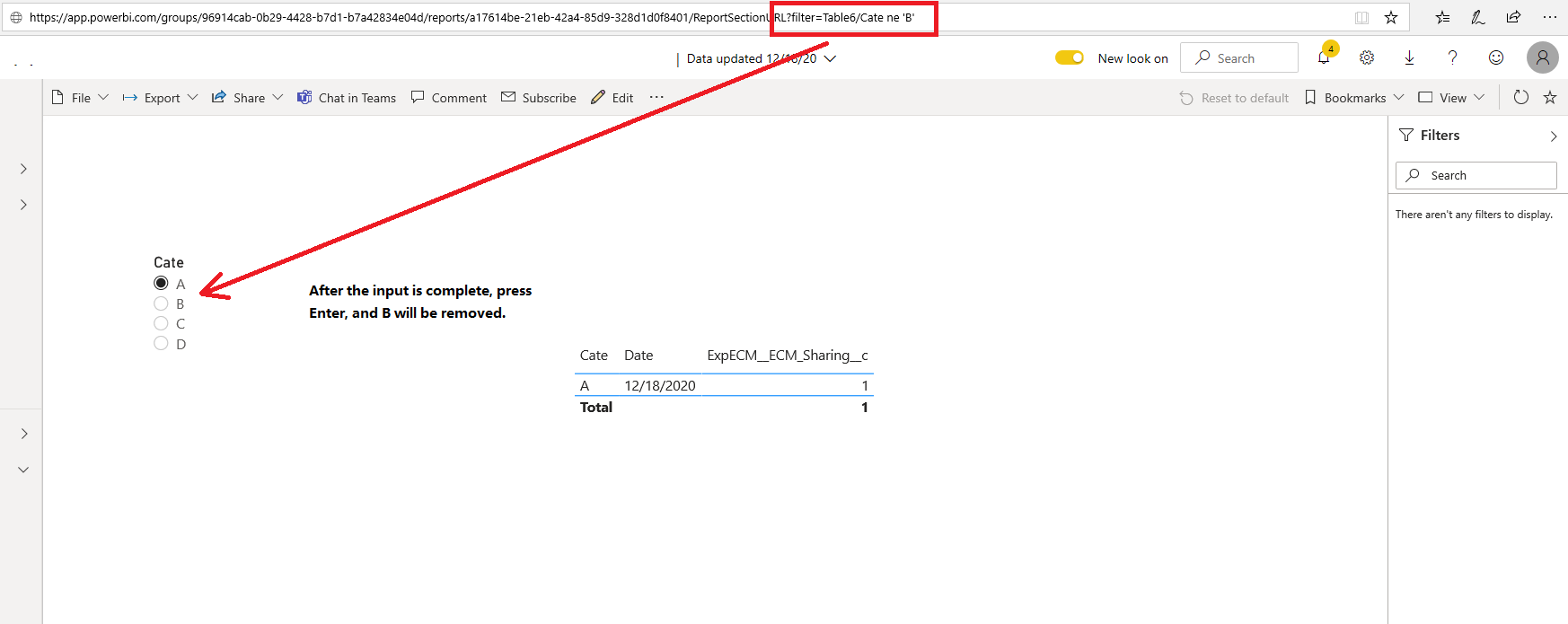This screenshot has height=624, width=1568.
Task: Click the notifications bell icon
Action: tap(1324, 57)
